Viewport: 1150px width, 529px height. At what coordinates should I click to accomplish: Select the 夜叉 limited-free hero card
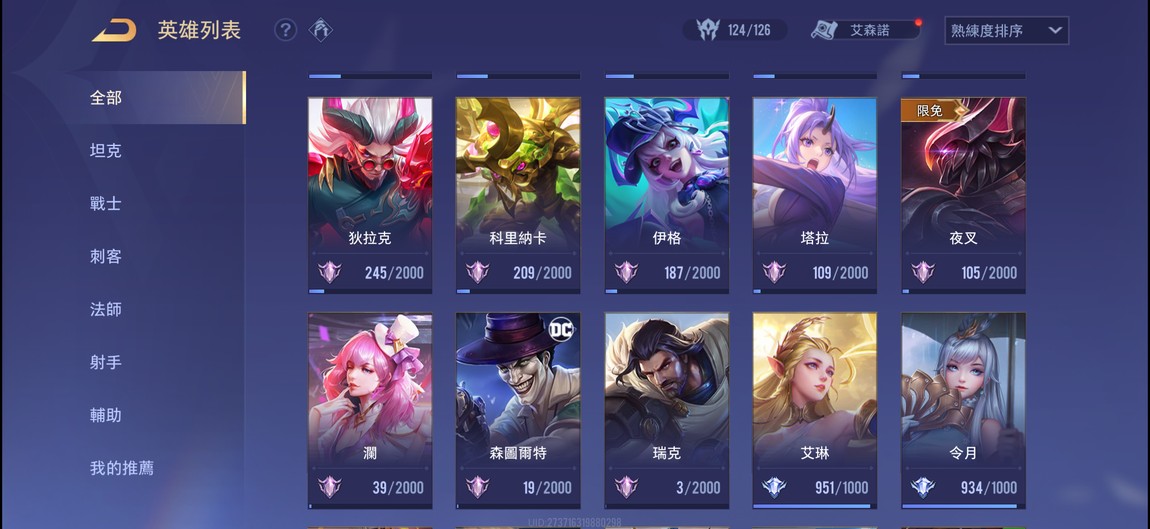963,196
